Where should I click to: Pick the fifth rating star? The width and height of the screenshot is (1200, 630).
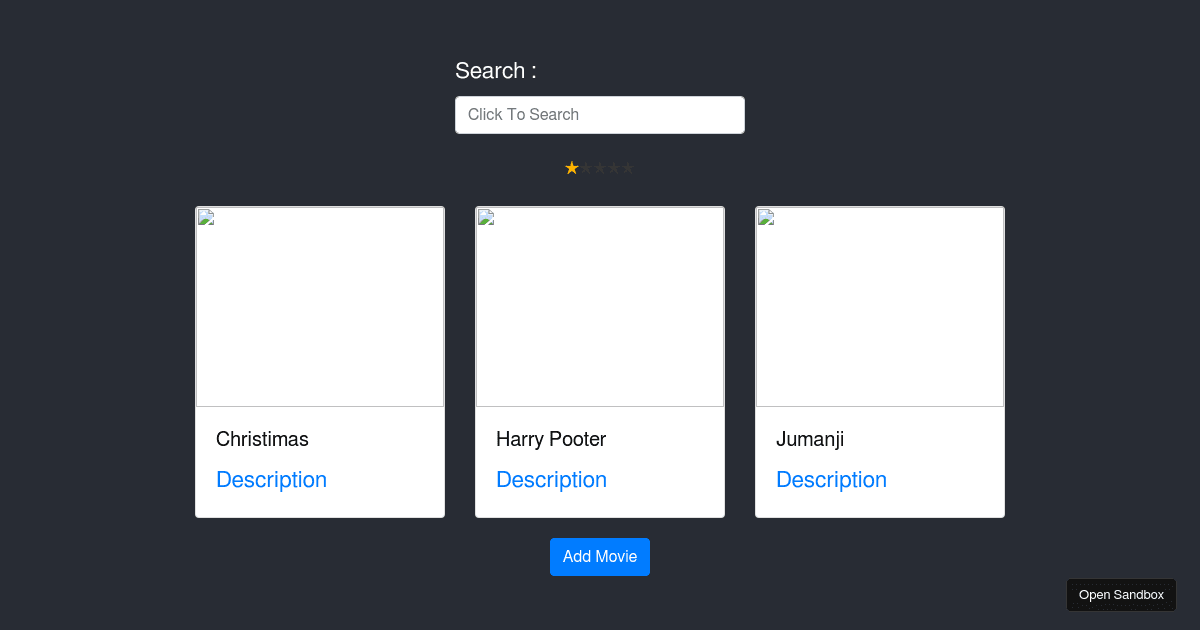(628, 168)
